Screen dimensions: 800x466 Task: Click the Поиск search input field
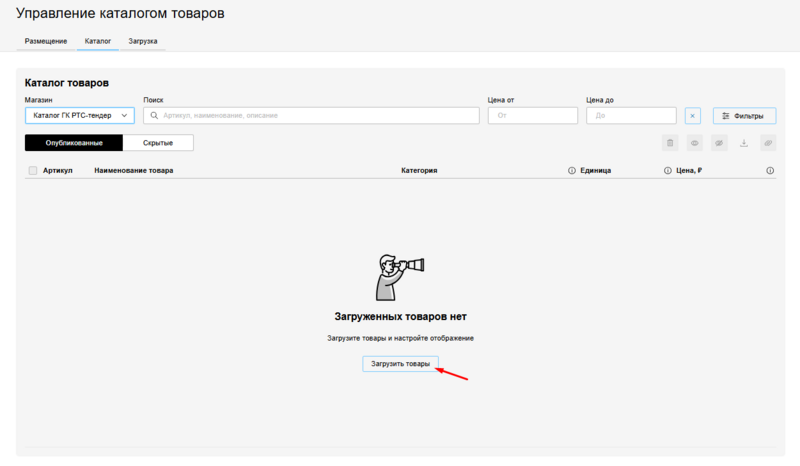point(310,116)
